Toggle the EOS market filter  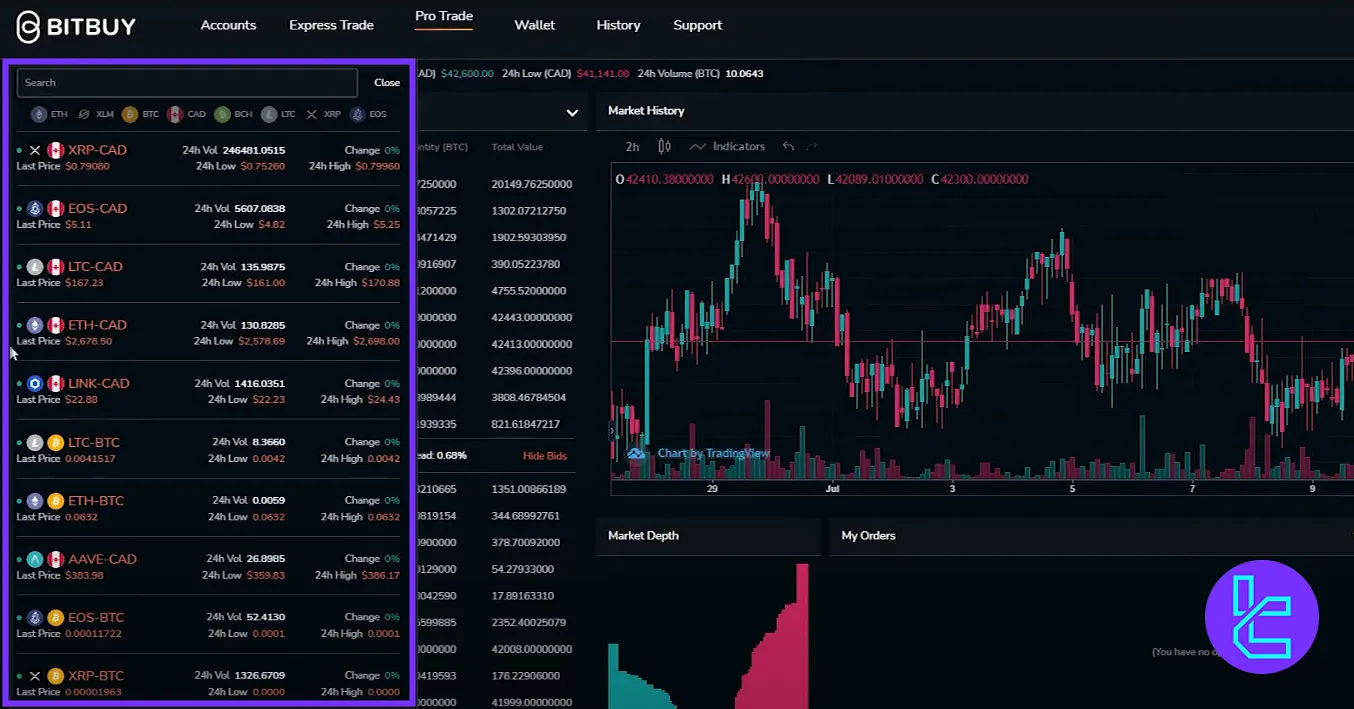(358, 114)
